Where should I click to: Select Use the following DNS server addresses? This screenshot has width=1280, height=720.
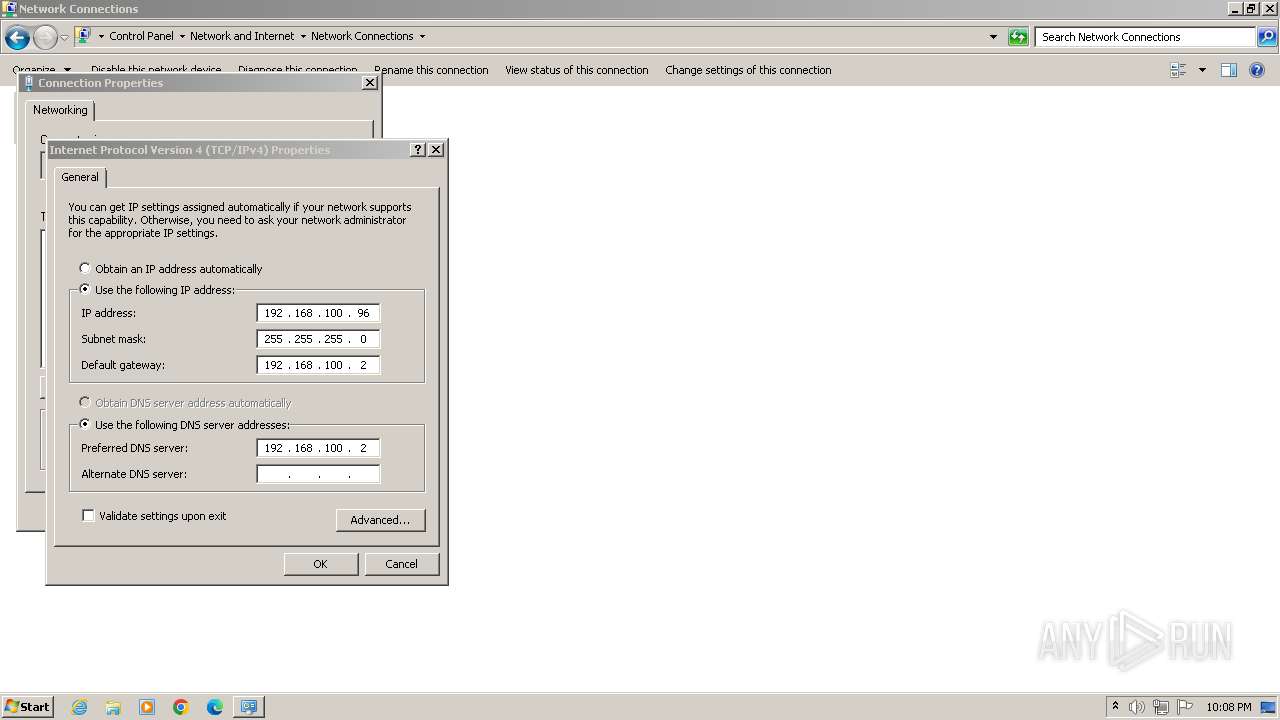pyautogui.click(x=184, y=425)
